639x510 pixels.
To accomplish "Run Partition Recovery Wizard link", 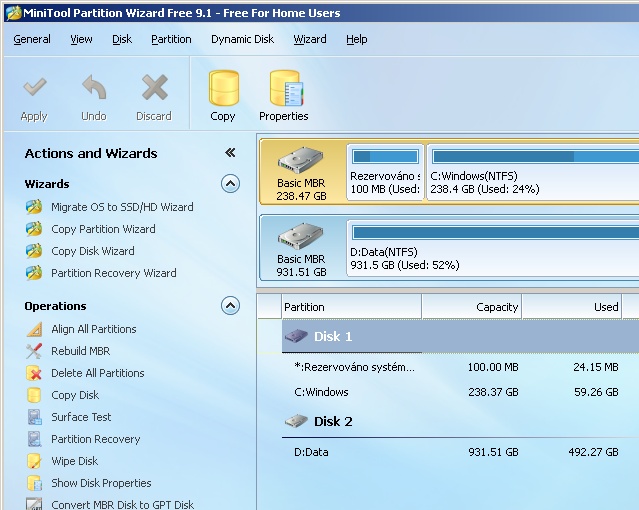I will [x=114, y=273].
